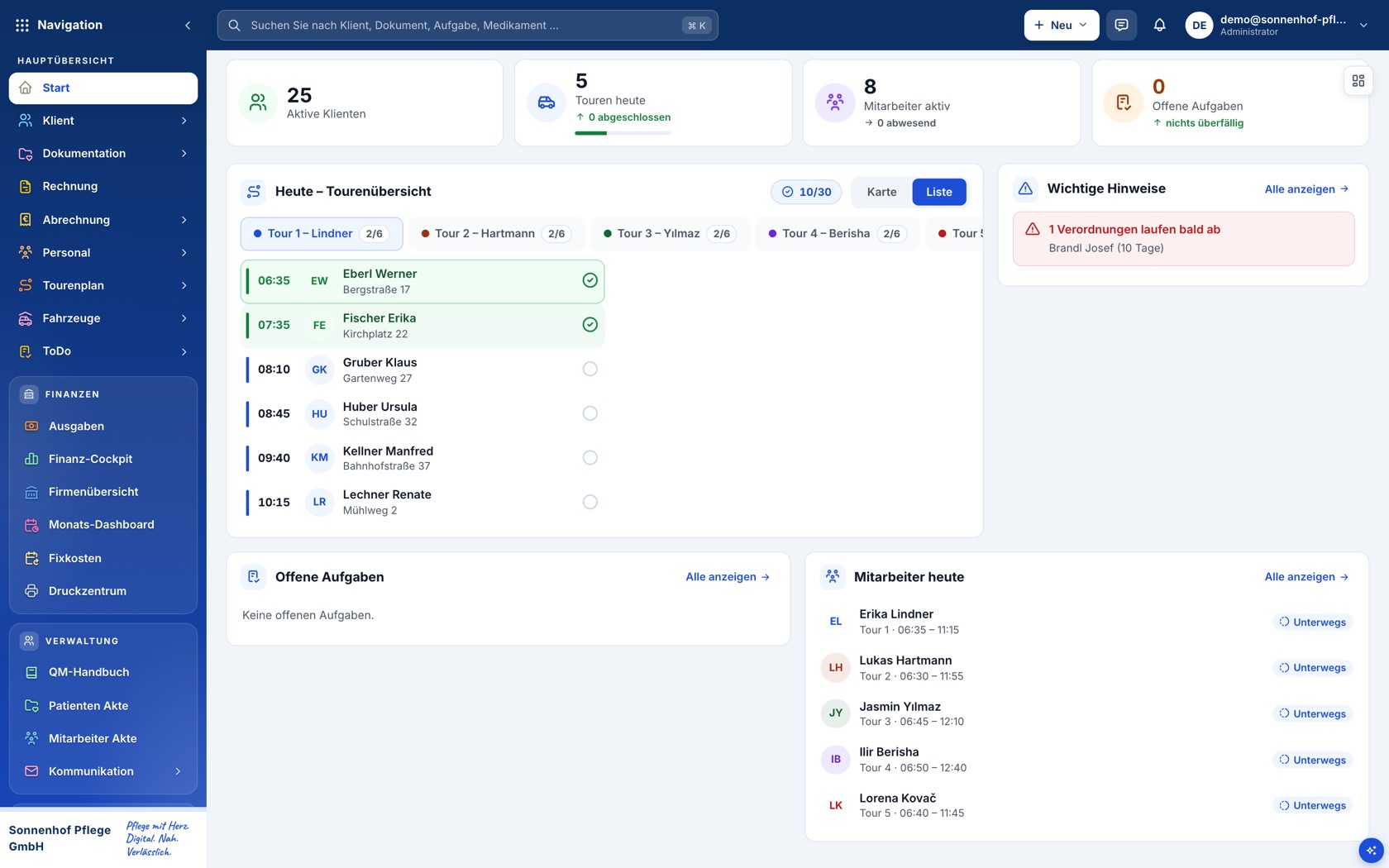This screenshot has height=868, width=1389.
Task: Click the 10/30 progress badge
Action: click(x=806, y=192)
